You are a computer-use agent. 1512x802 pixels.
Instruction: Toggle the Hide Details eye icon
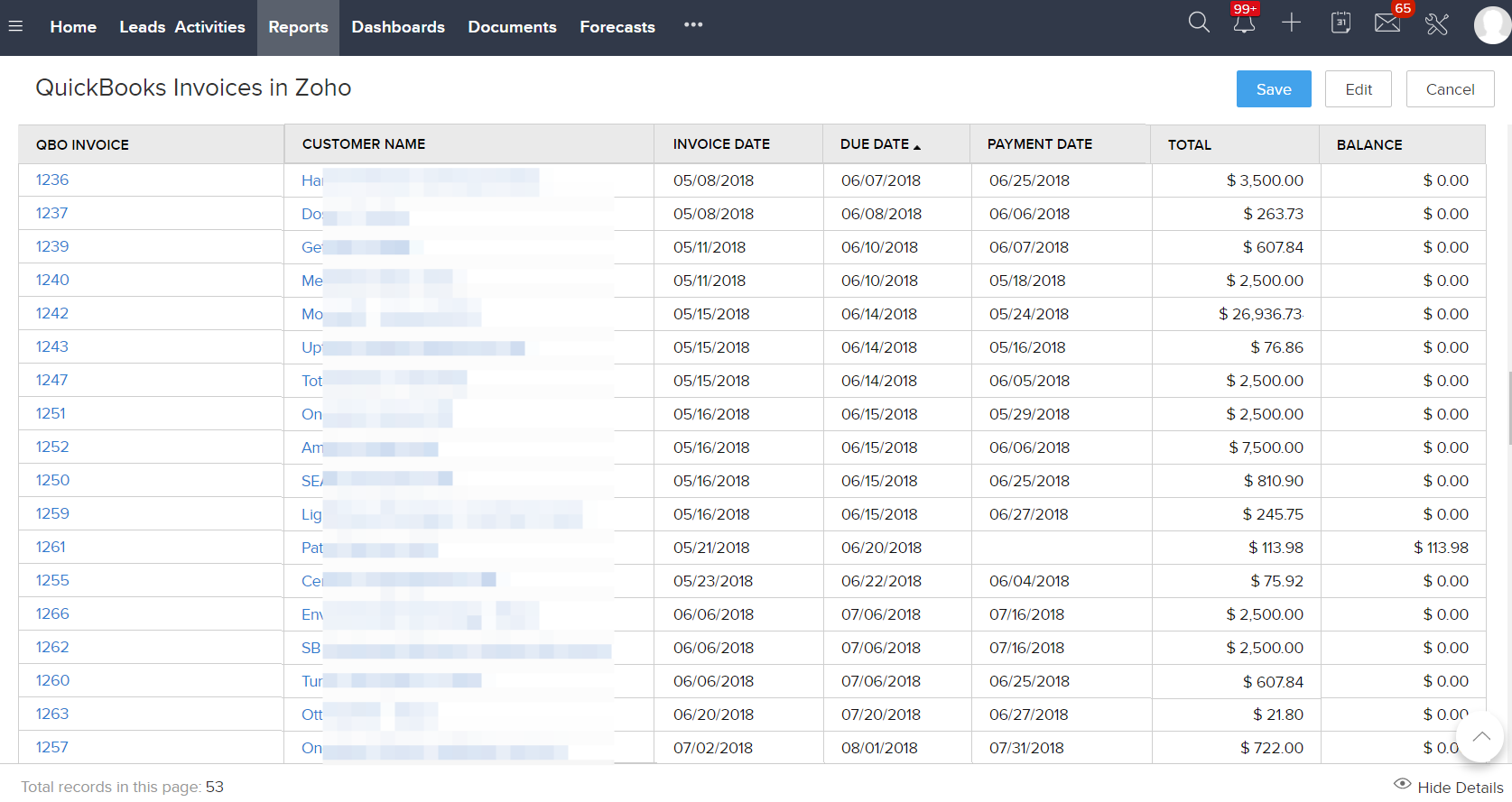coord(1402,784)
